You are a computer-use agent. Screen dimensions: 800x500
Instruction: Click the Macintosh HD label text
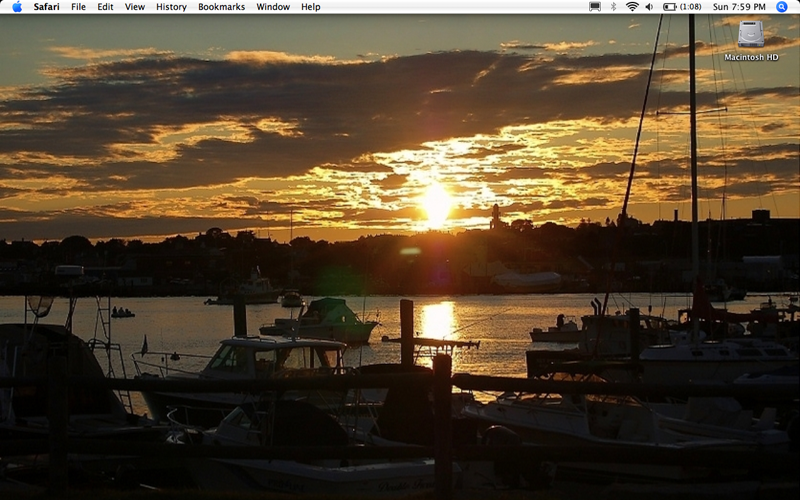pyautogui.click(x=752, y=57)
